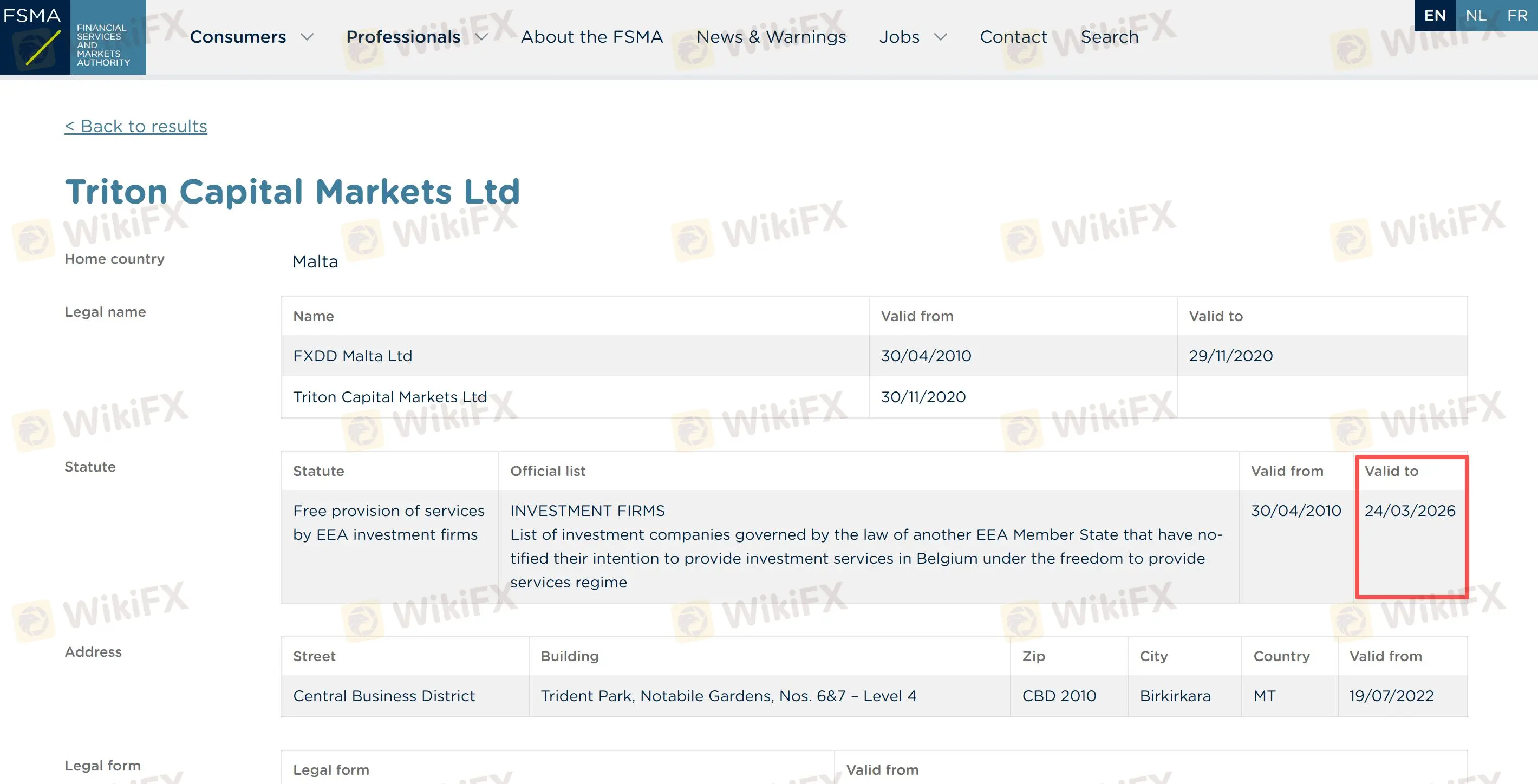Go back to results
This screenshot has height=784, width=1538.
click(136, 126)
